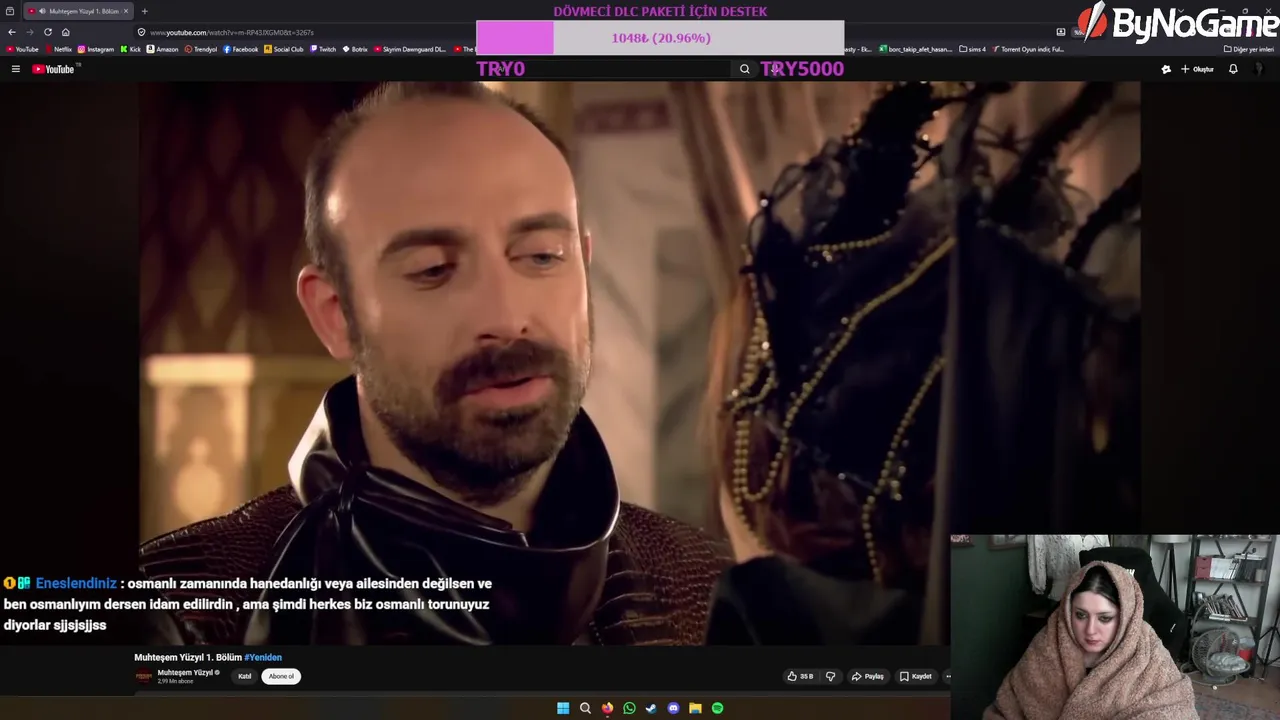Image resolution: width=1280 pixels, height=720 pixels.
Task: Select the Muhteşem Yüzyıl 1. Bölüm tab
Action: click(x=77, y=11)
